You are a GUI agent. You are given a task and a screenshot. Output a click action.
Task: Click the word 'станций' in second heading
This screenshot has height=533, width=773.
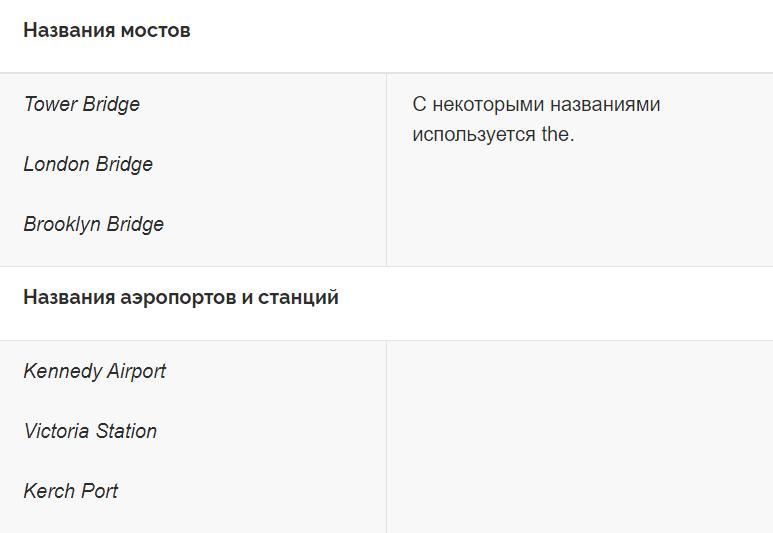(298, 297)
